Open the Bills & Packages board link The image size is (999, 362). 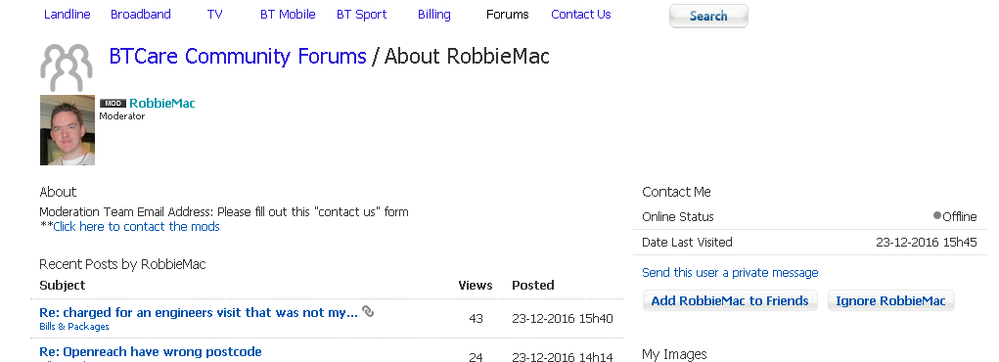pos(74,326)
